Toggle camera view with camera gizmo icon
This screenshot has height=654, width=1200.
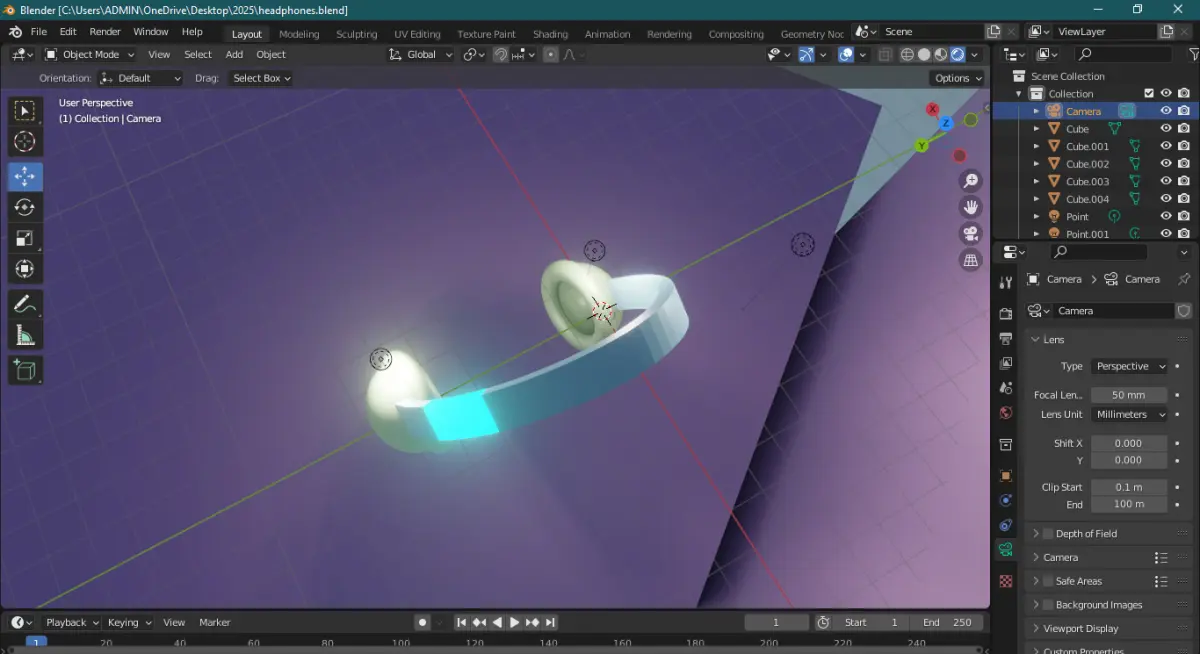coord(970,234)
